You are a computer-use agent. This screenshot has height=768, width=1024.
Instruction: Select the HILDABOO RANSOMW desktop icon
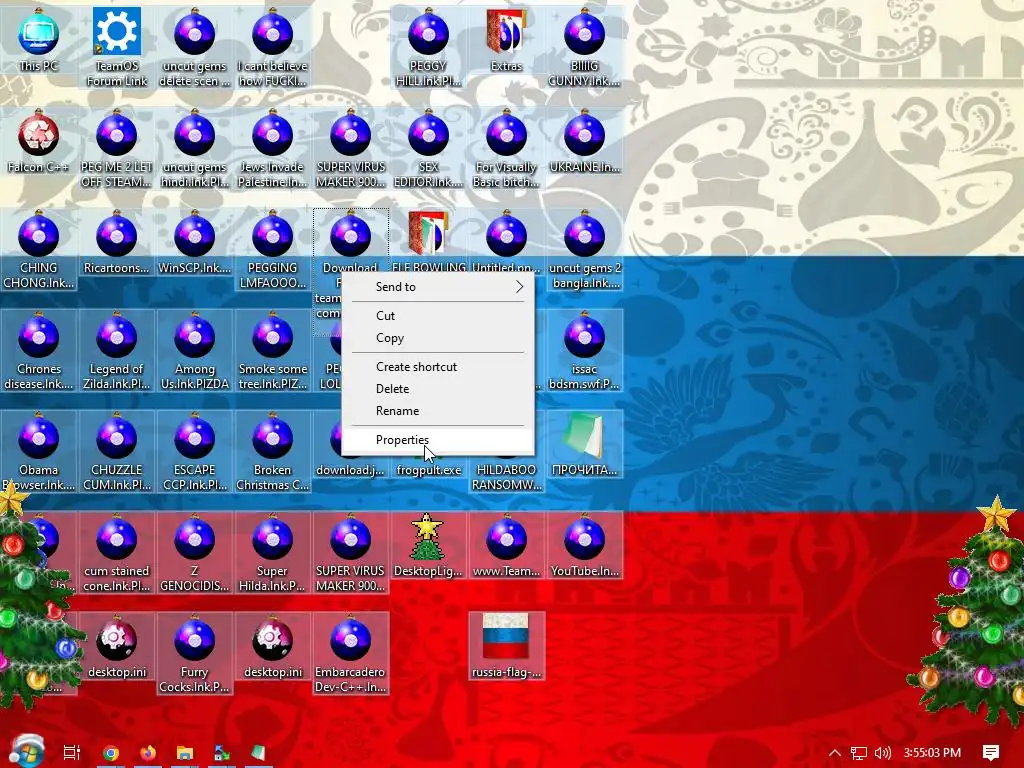click(506, 477)
